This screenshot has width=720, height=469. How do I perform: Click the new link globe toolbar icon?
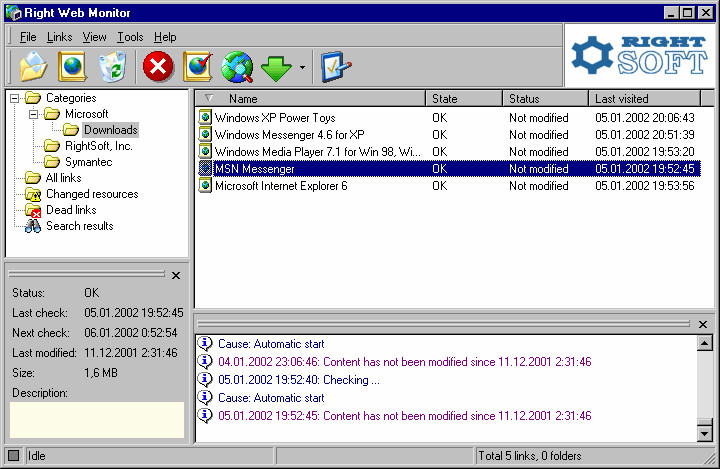(73, 67)
